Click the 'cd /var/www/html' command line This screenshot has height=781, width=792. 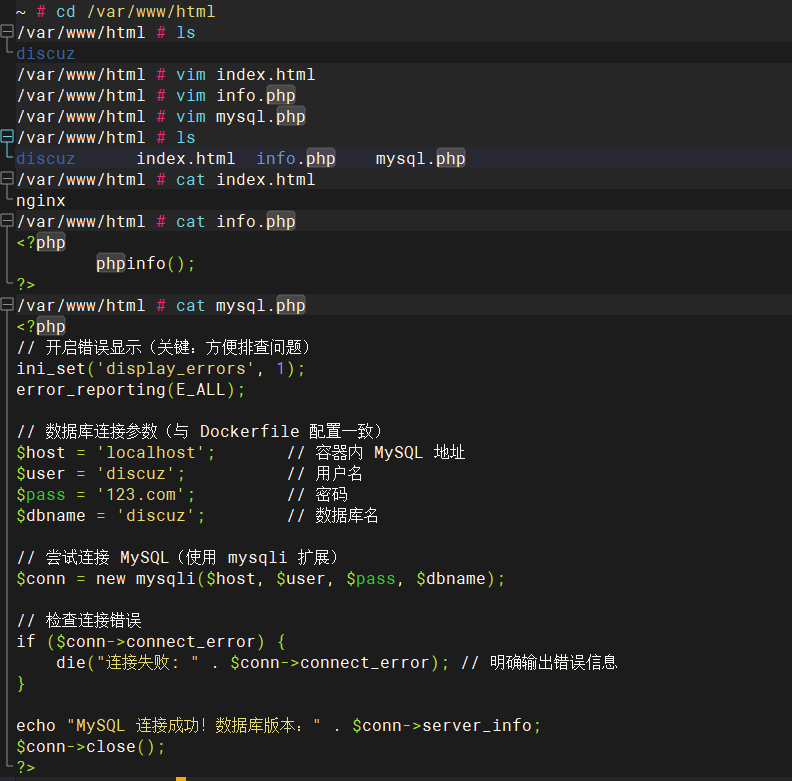[x=116, y=11]
